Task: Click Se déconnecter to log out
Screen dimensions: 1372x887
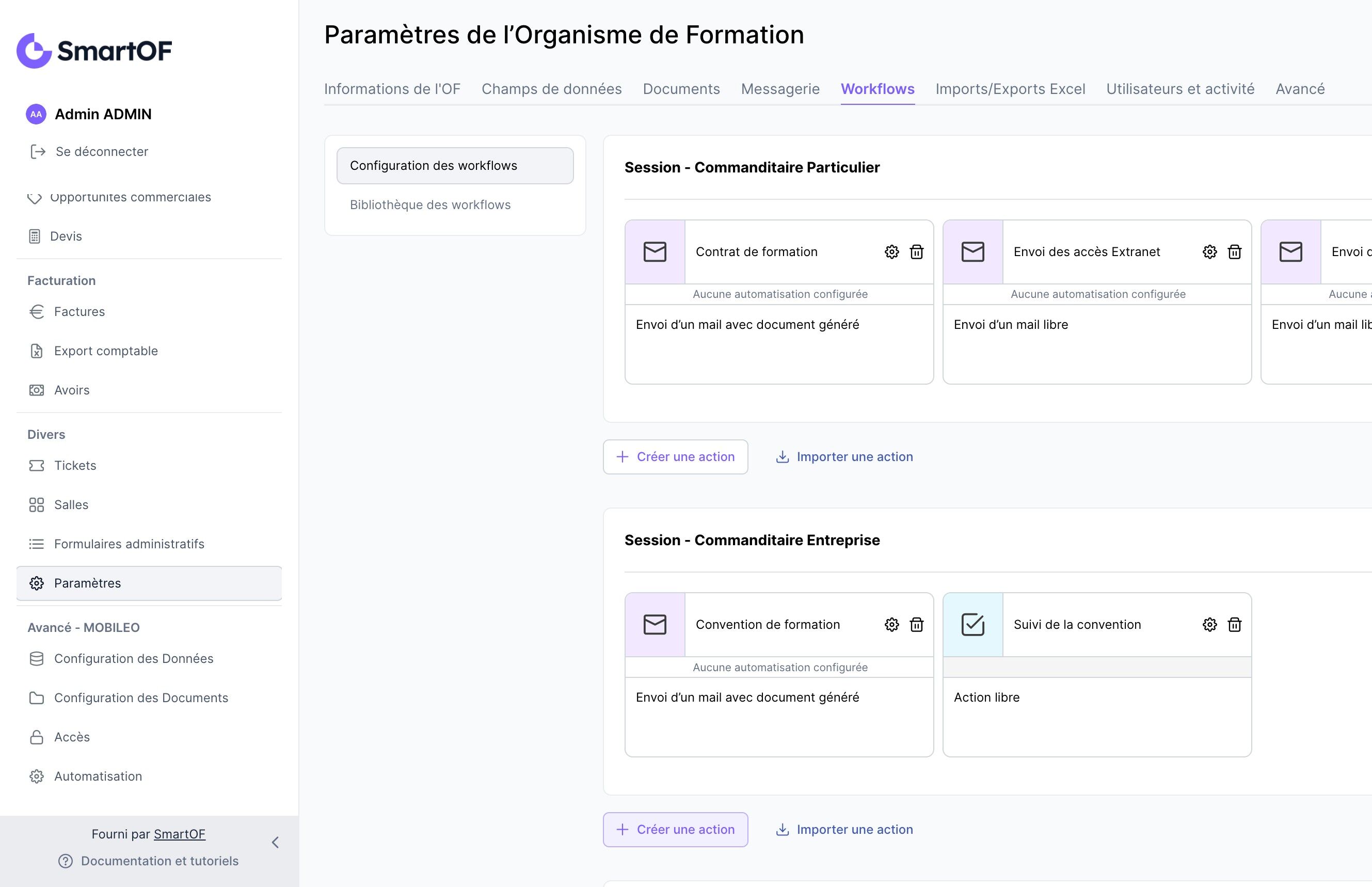Action: (x=101, y=151)
